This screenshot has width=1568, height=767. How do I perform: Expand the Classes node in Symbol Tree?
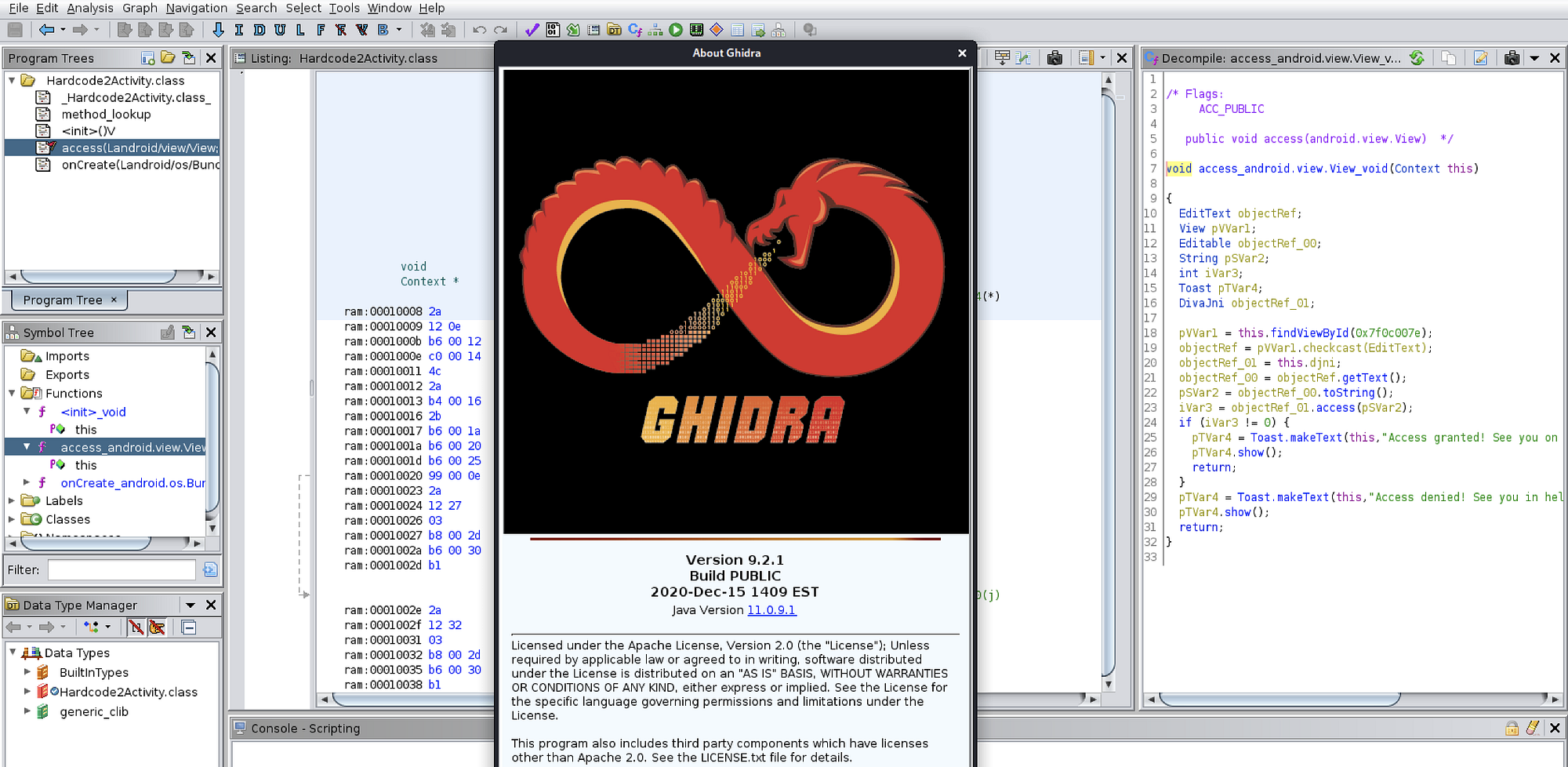[x=10, y=519]
